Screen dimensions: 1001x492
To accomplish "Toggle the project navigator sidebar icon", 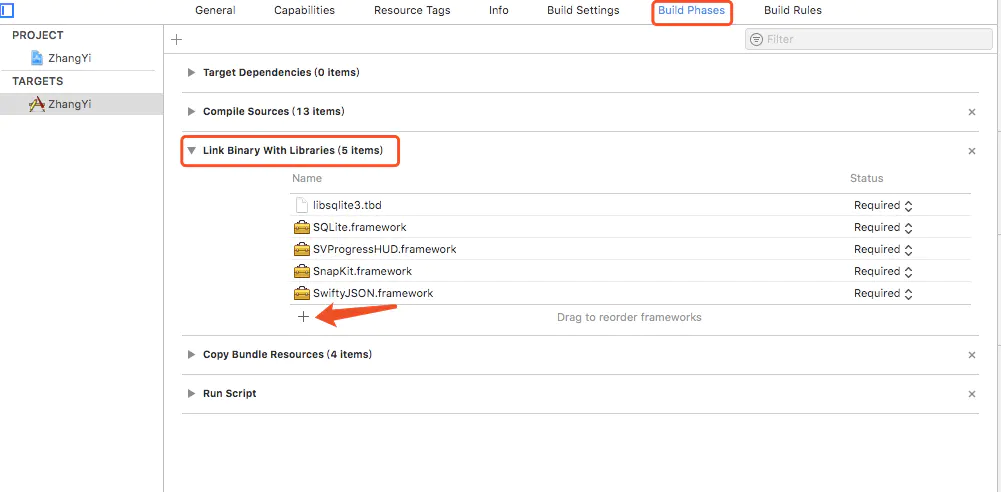I will point(6,10).
